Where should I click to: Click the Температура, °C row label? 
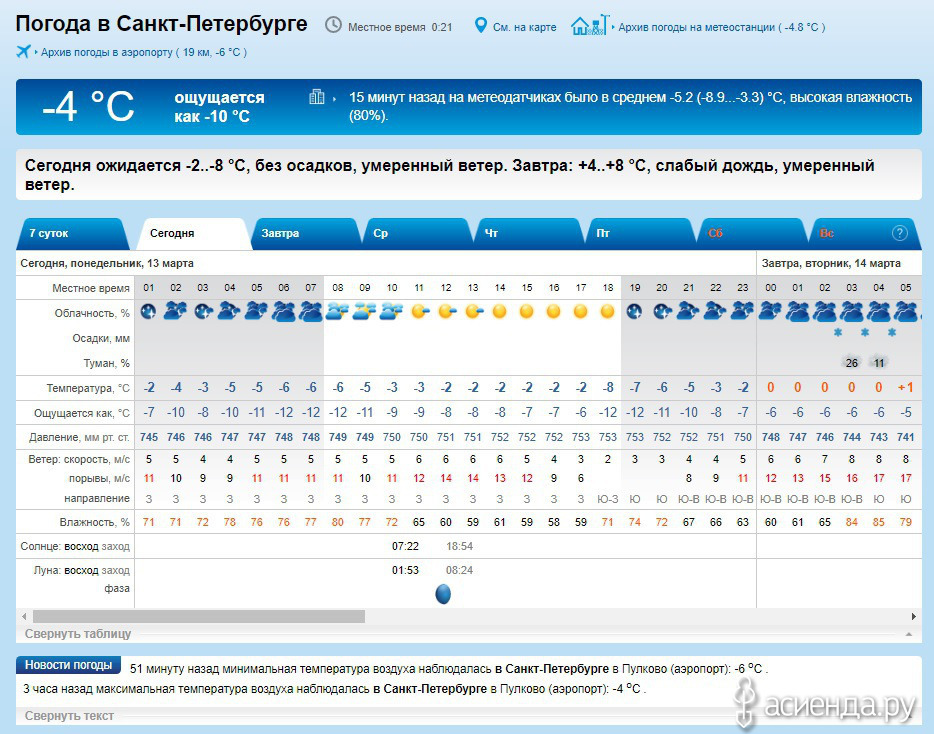click(x=88, y=388)
